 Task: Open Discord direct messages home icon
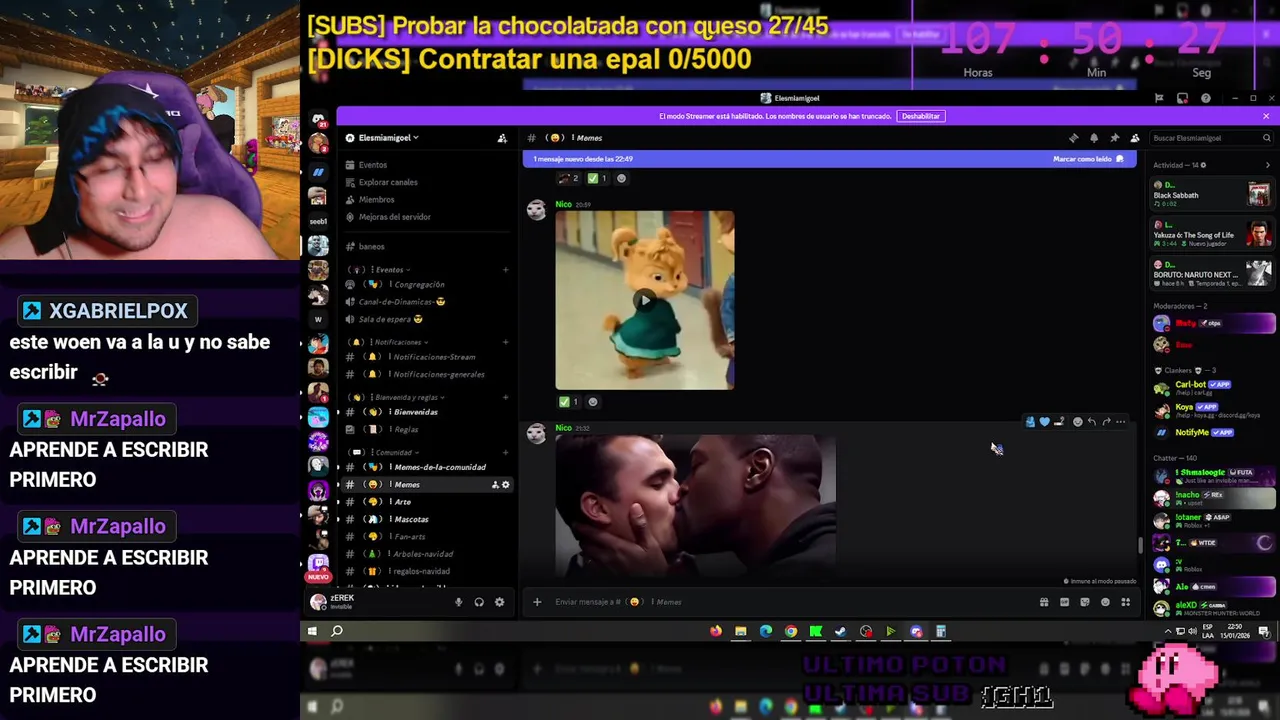[318, 119]
